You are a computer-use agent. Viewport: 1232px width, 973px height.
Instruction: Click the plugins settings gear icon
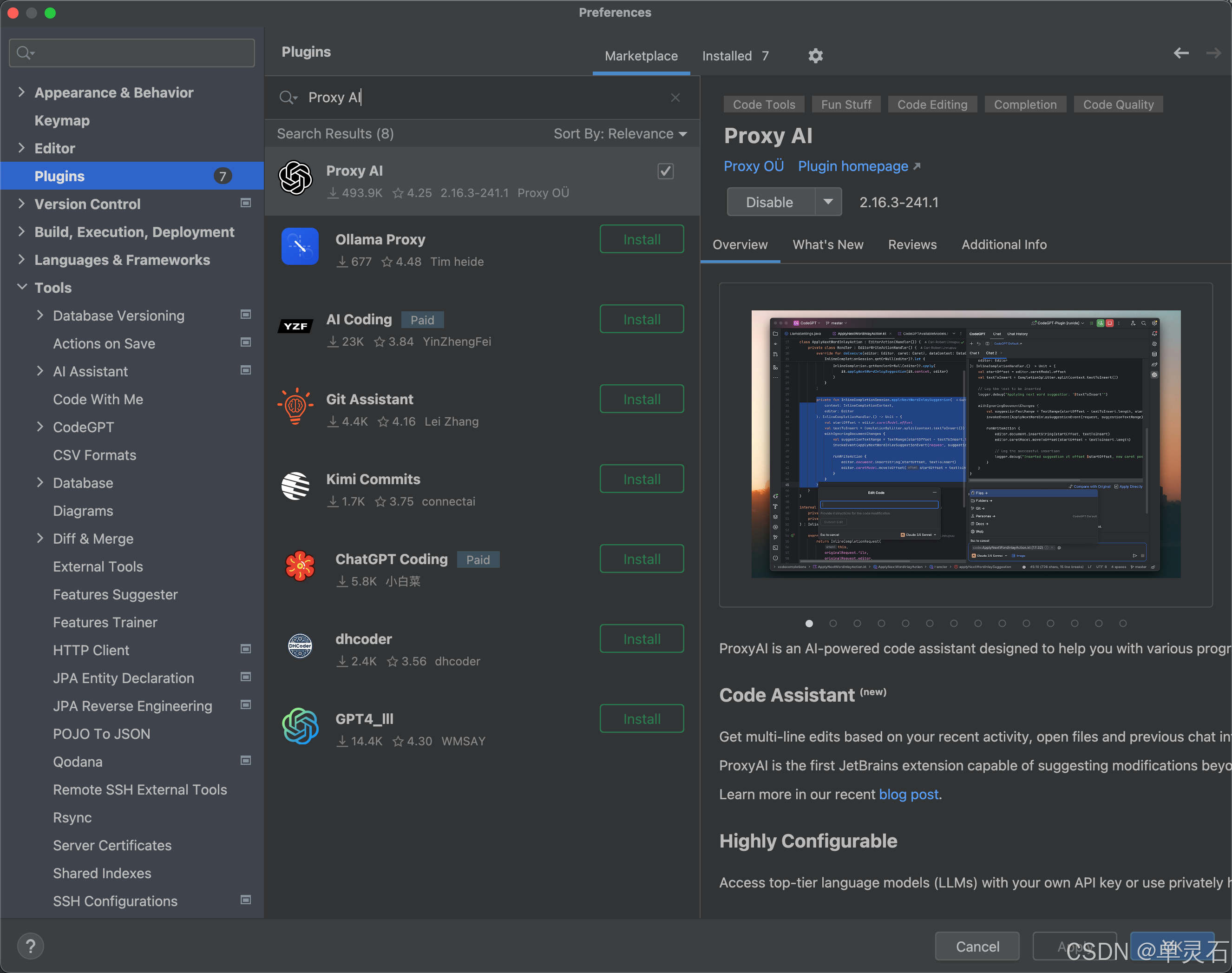815,56
